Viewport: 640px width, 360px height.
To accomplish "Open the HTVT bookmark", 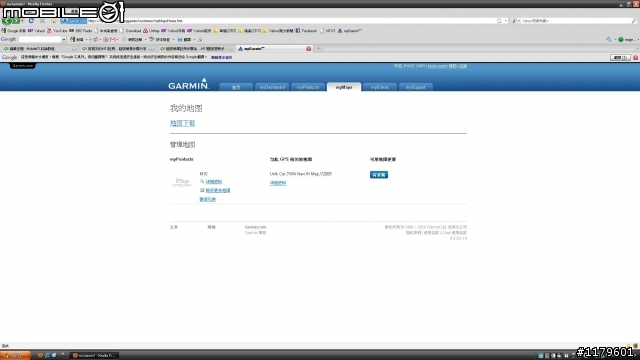I will tap(328, 31).
